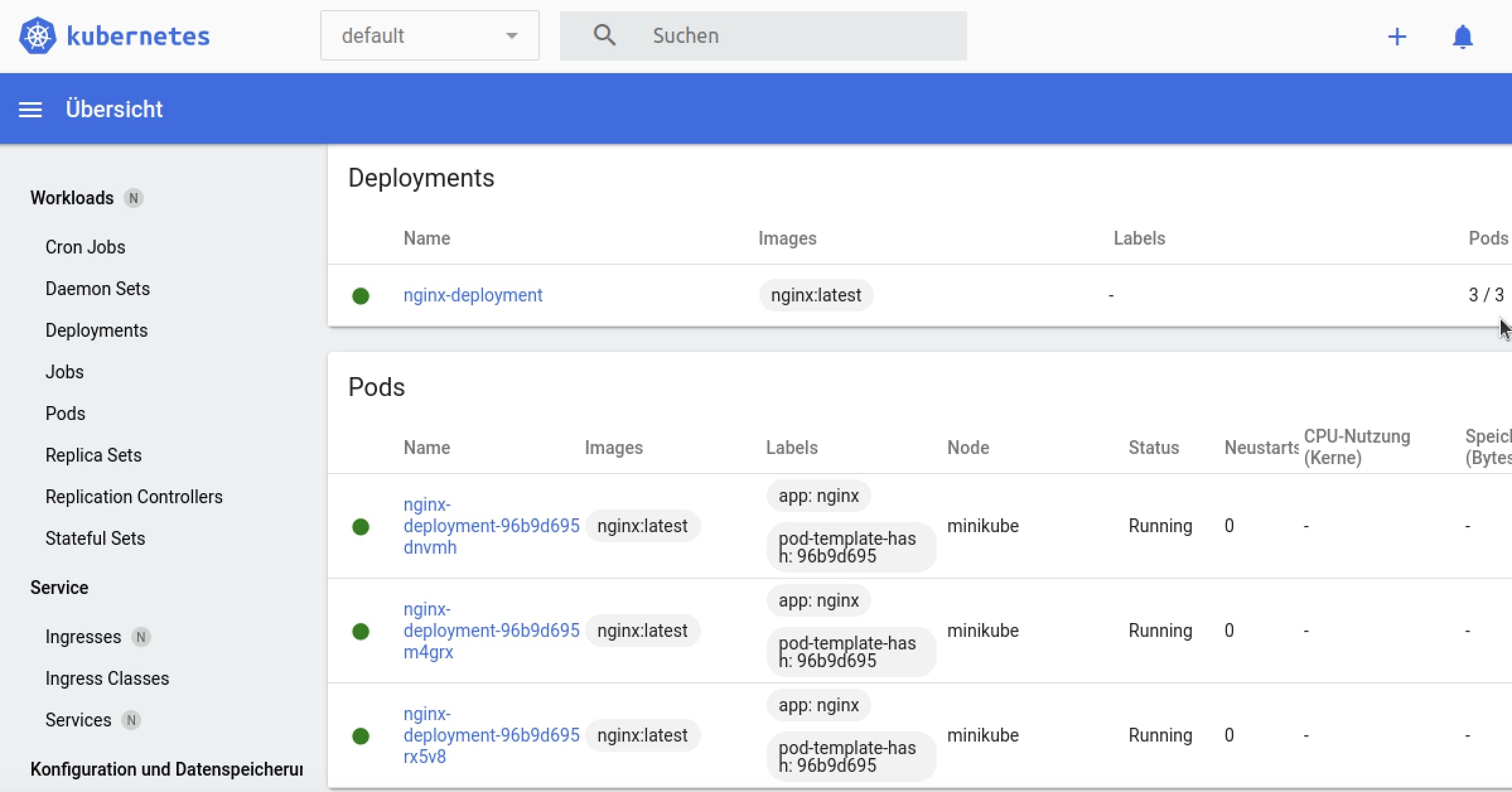The width and height of the screenshot is (1512, 792).
Task: Open pod nginx-deployment-96b9d695 rx5v8 link
Action: (491, 735)
